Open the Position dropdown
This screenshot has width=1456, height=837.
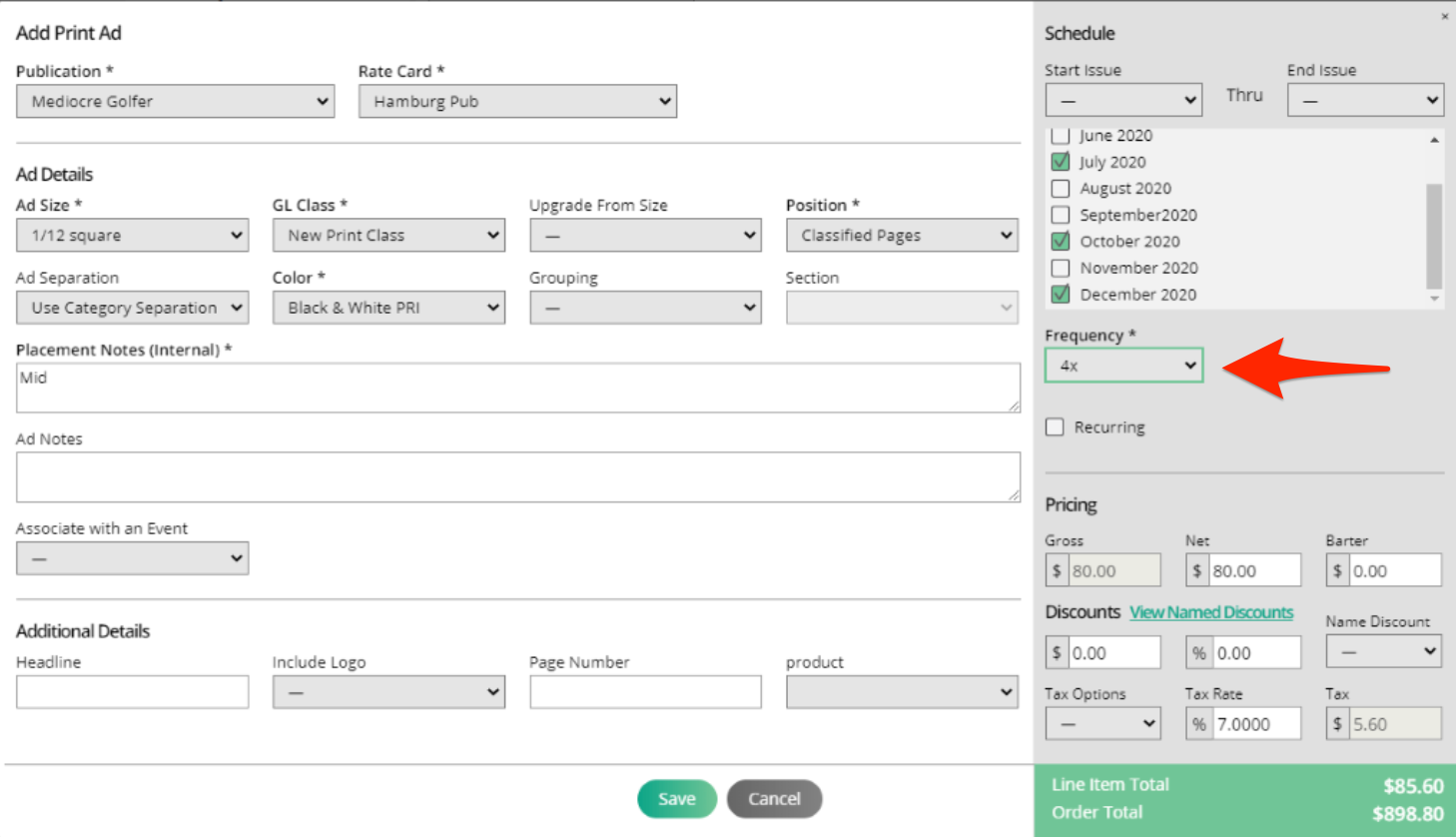coord(902,236)
